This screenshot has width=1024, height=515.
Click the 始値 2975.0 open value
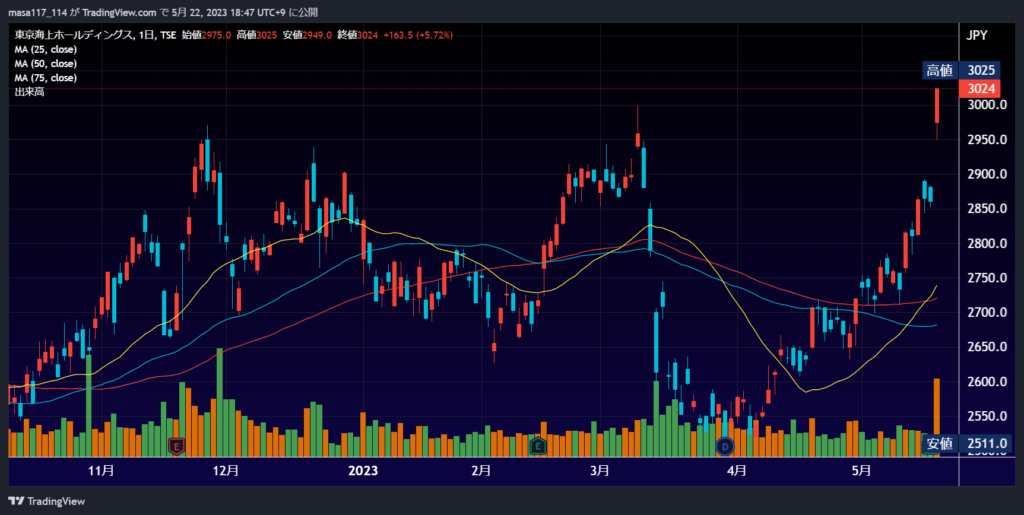point(206,35)
